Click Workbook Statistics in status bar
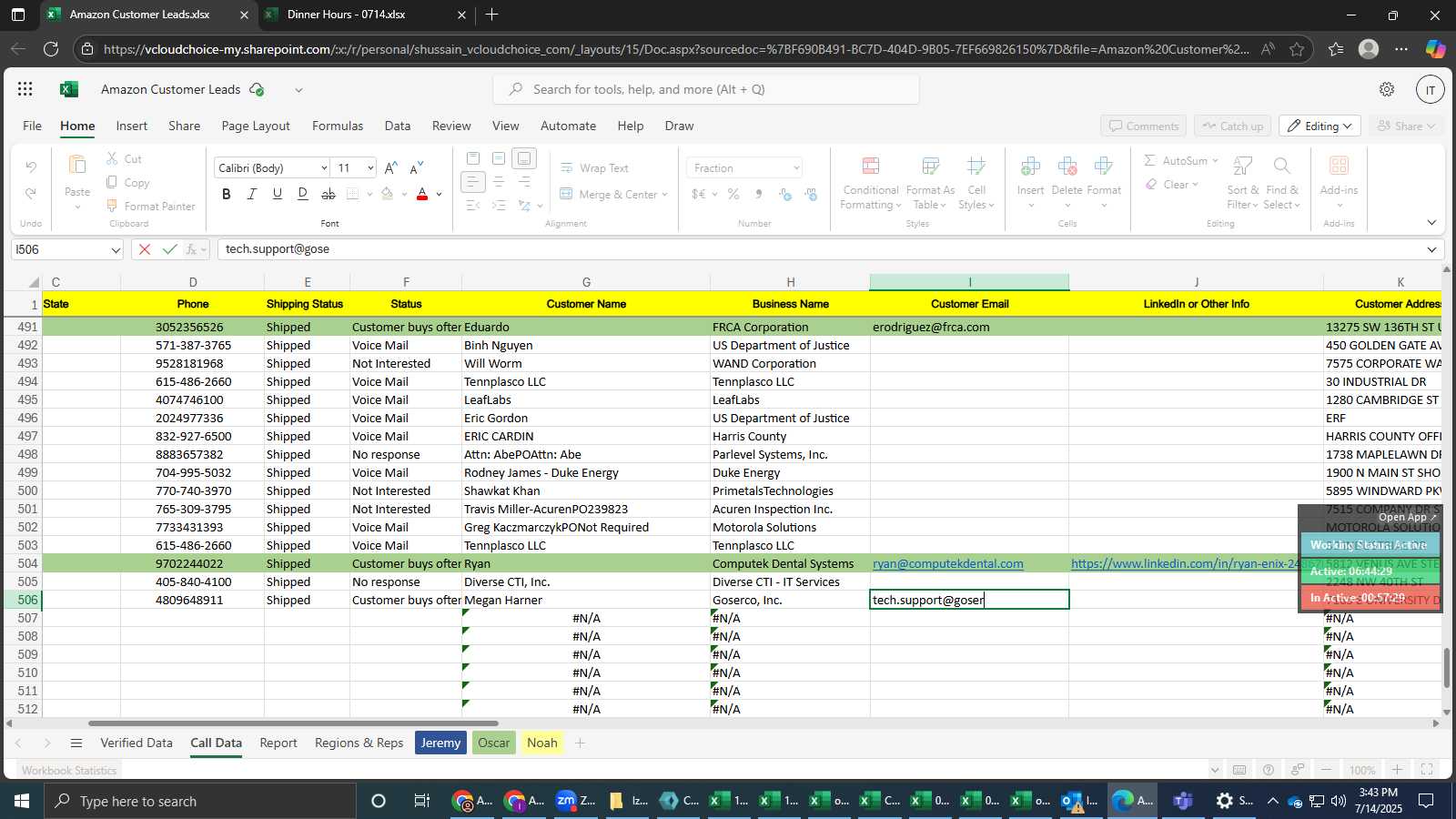 69,771
